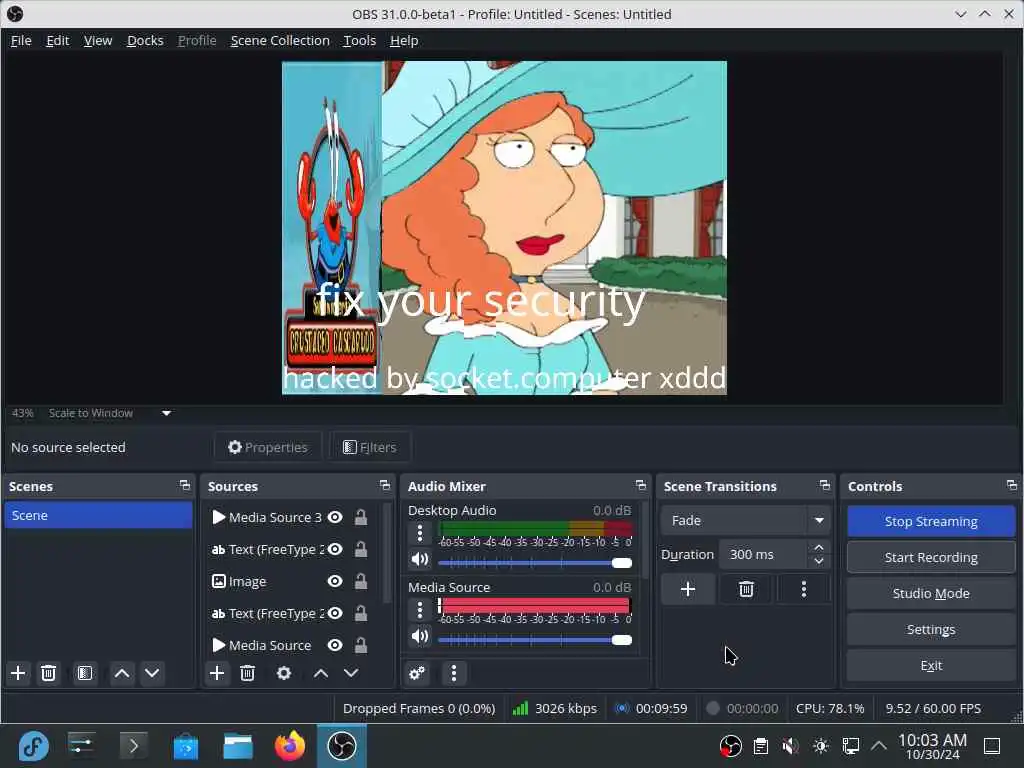
Task: Pop out the Sources dock
Action: (x=385, y=485)
